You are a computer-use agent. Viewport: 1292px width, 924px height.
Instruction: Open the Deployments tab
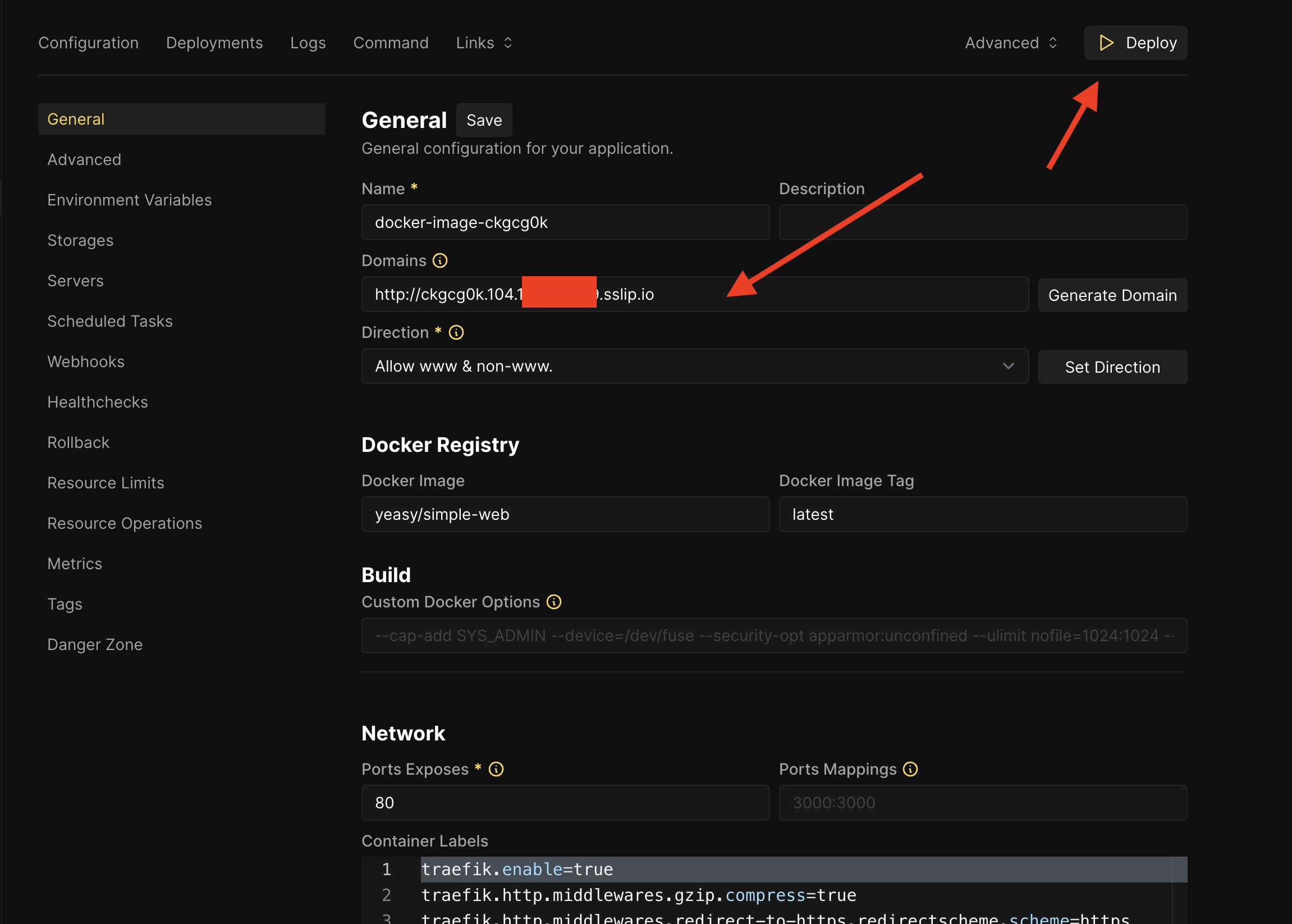click(214, 43)
